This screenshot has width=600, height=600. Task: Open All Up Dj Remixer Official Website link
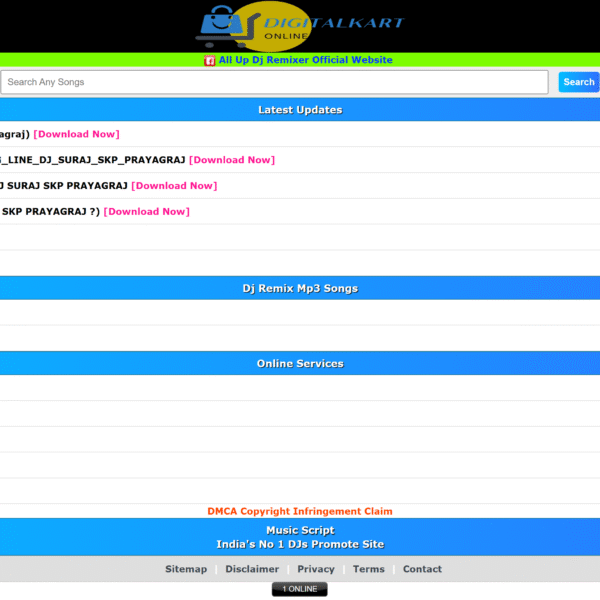[x=306, y=60]
